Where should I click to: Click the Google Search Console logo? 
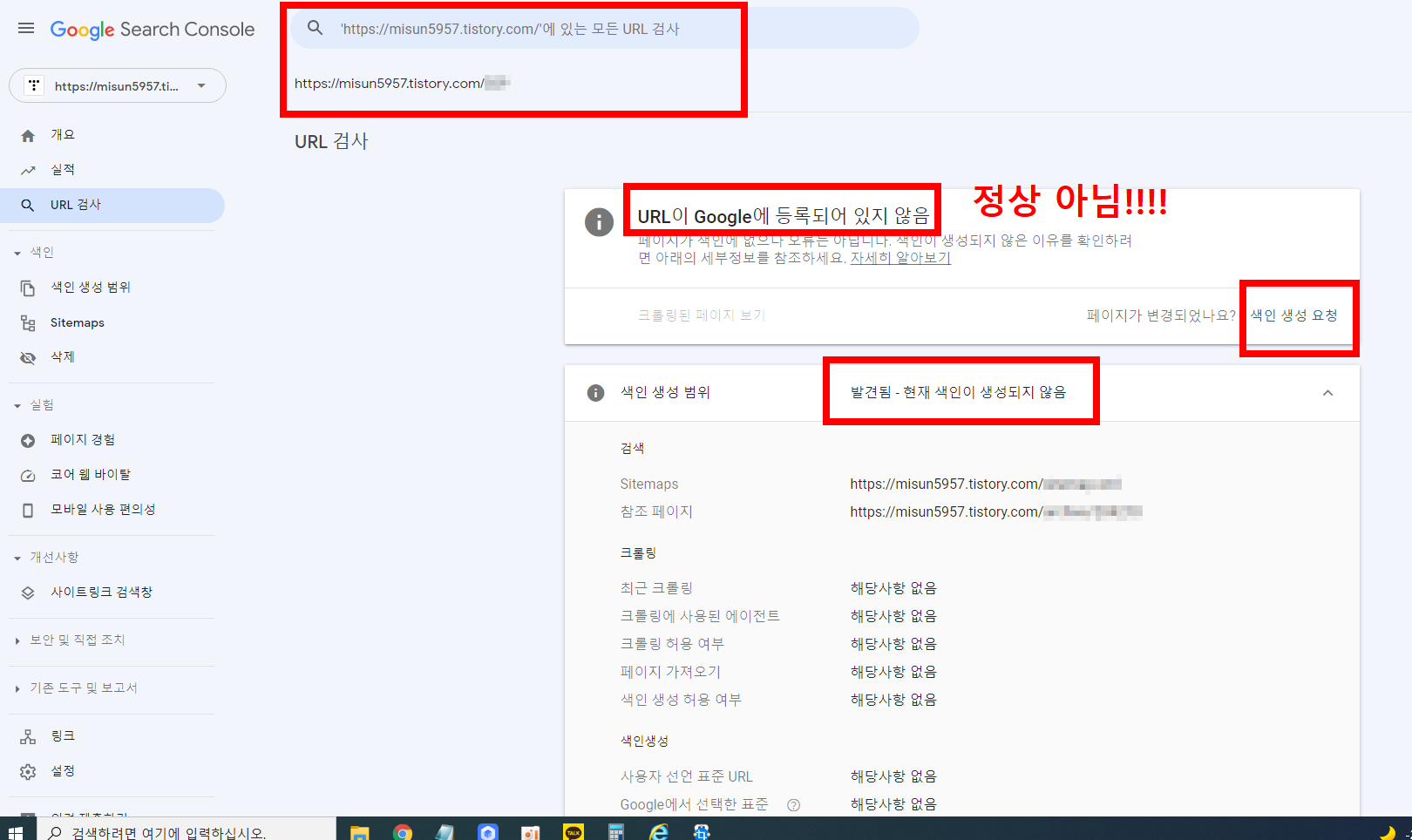click(153, 30)
